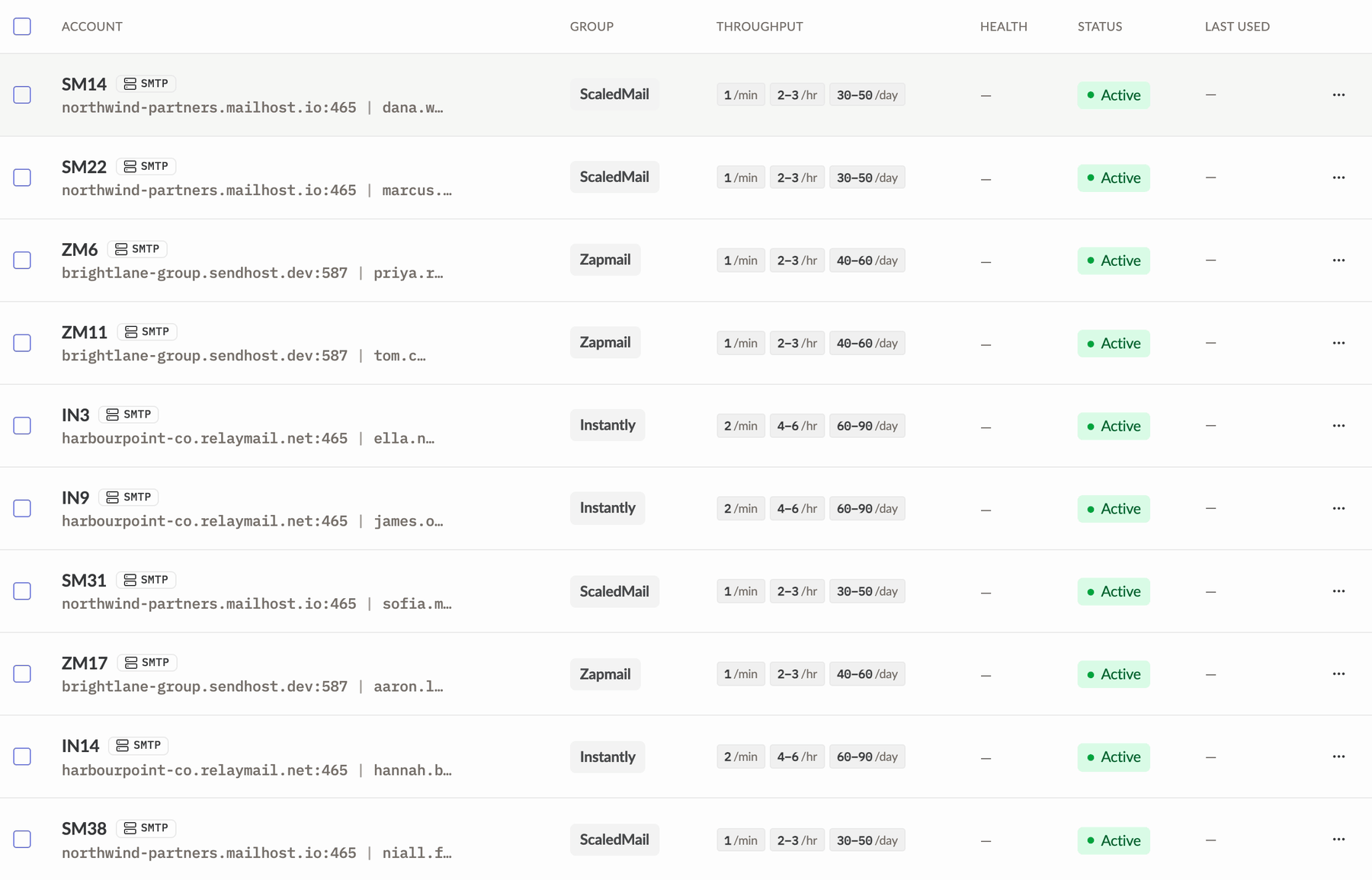This screenshot has height=880, width=1372.
Task: Select the ZM17 row checkbox
Action: coord(22,674)
